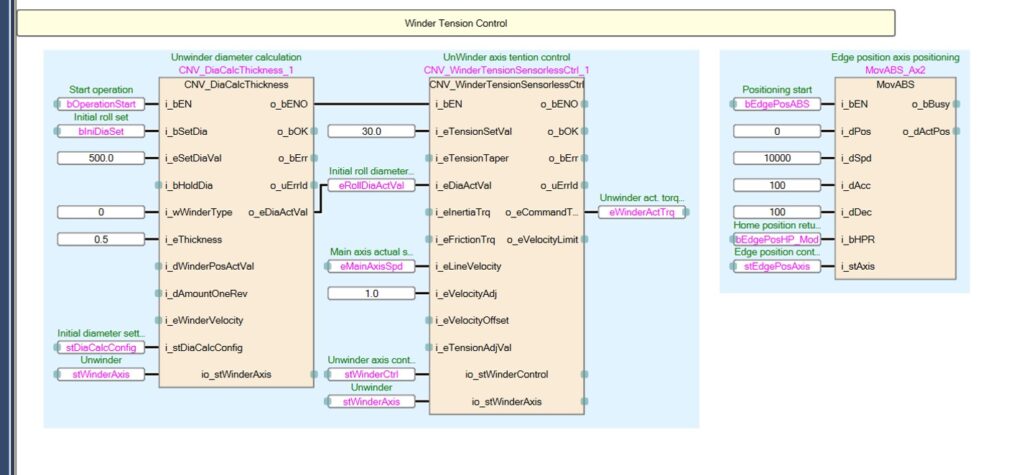This screenshot has height=475, width=1024.
Task: Select the stWinderCtrl variable
Action: pos(370,374)
